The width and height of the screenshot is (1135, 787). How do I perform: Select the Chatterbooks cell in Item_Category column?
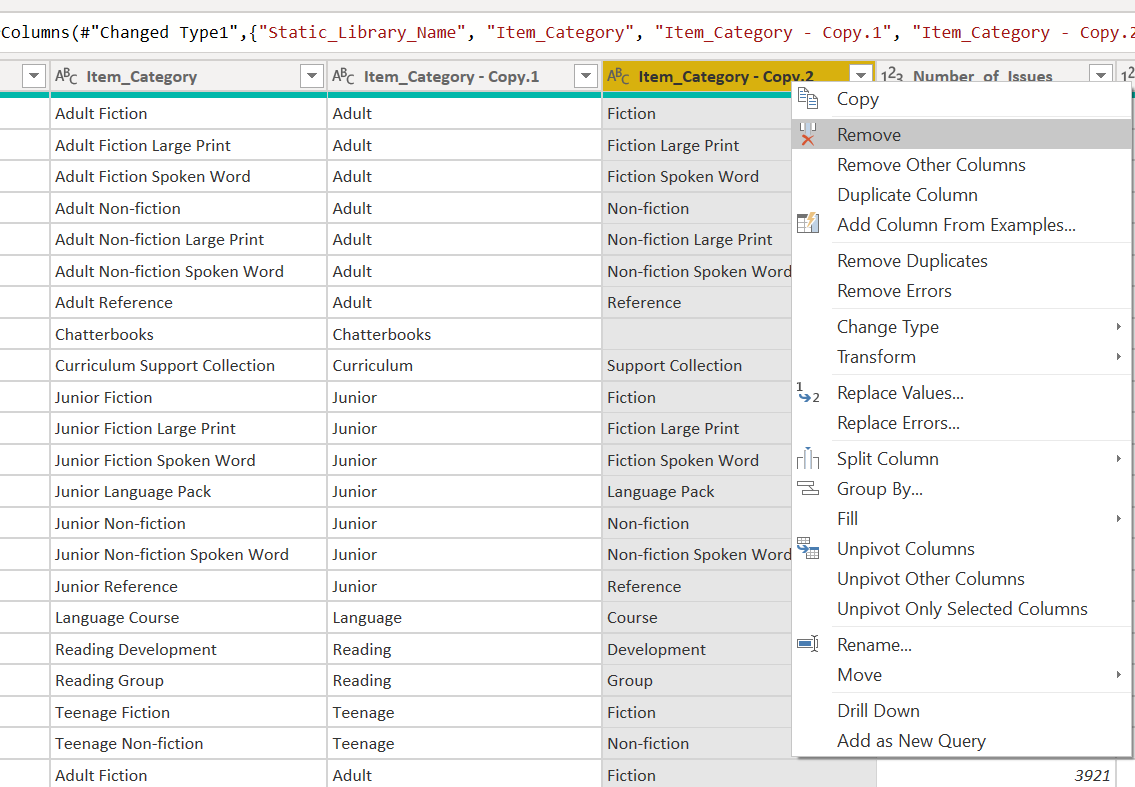tap(188, 334)
